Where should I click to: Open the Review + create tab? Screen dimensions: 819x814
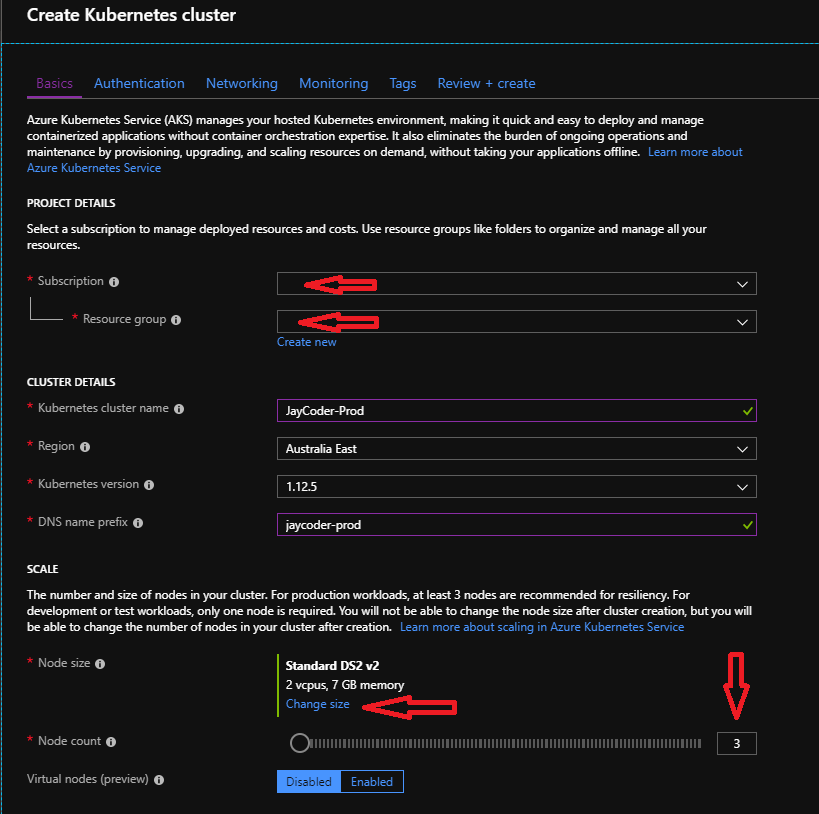coord(486,84)
